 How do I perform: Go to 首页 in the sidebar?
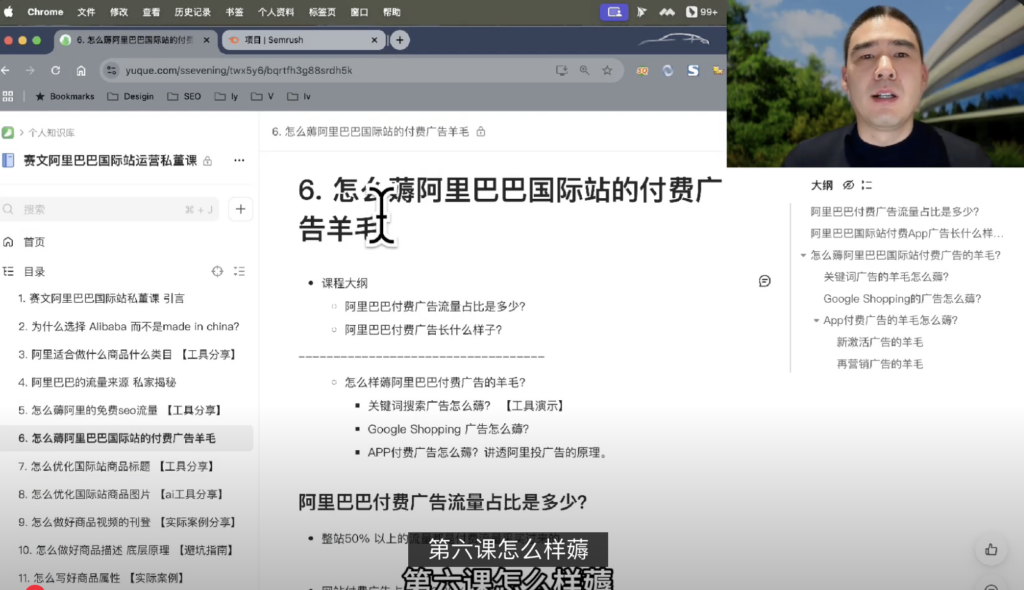34,242
